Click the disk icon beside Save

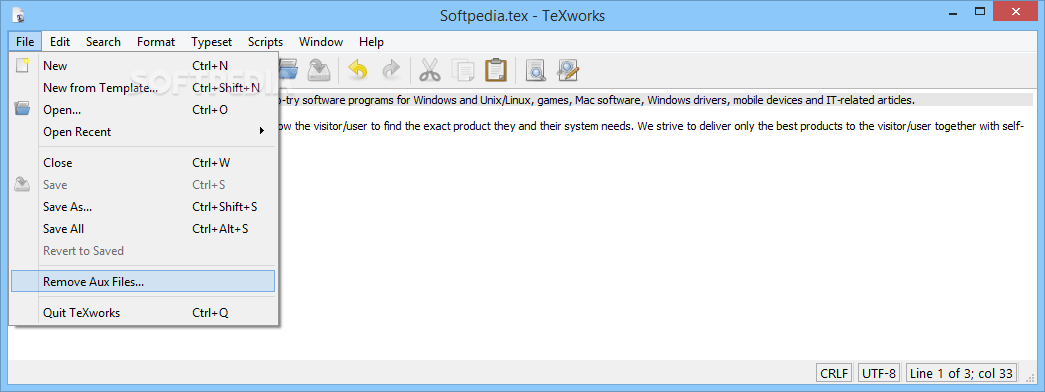coord(23,184)
